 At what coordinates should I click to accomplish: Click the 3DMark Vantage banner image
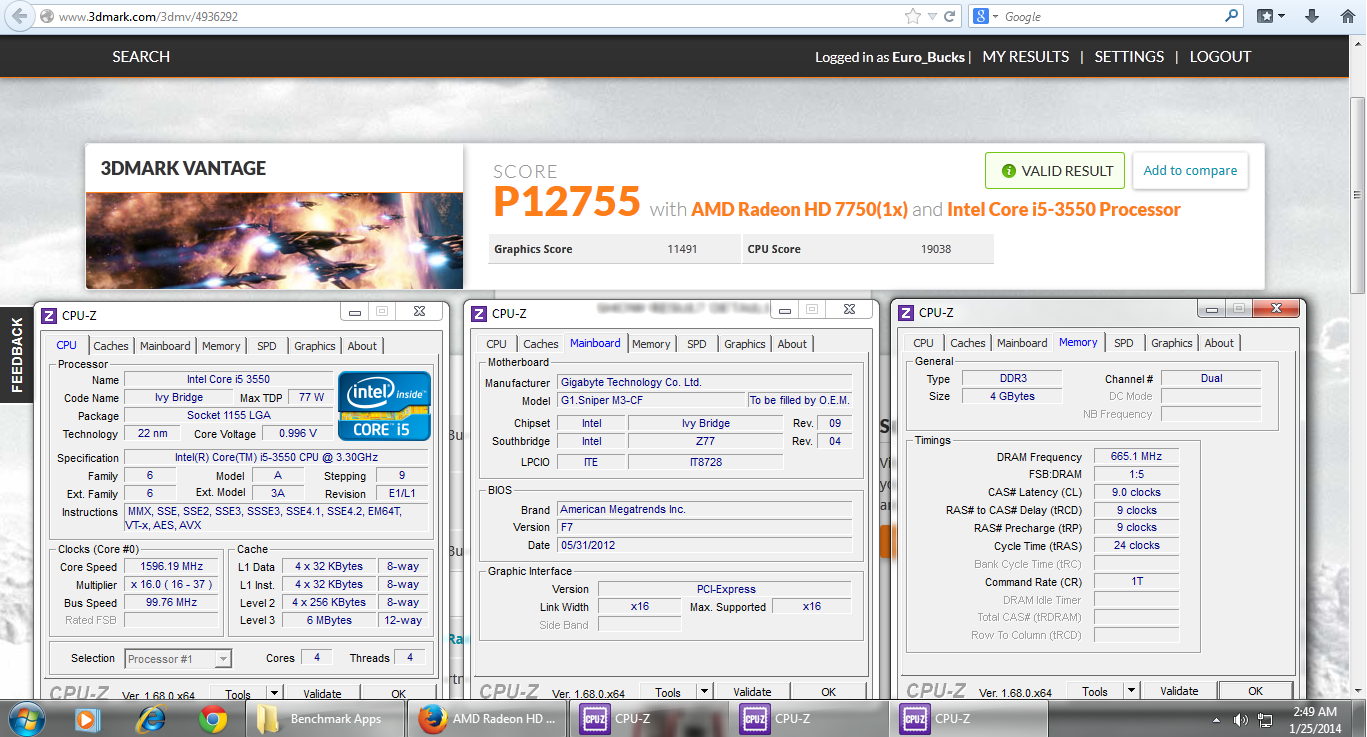(x=274, y=241)
